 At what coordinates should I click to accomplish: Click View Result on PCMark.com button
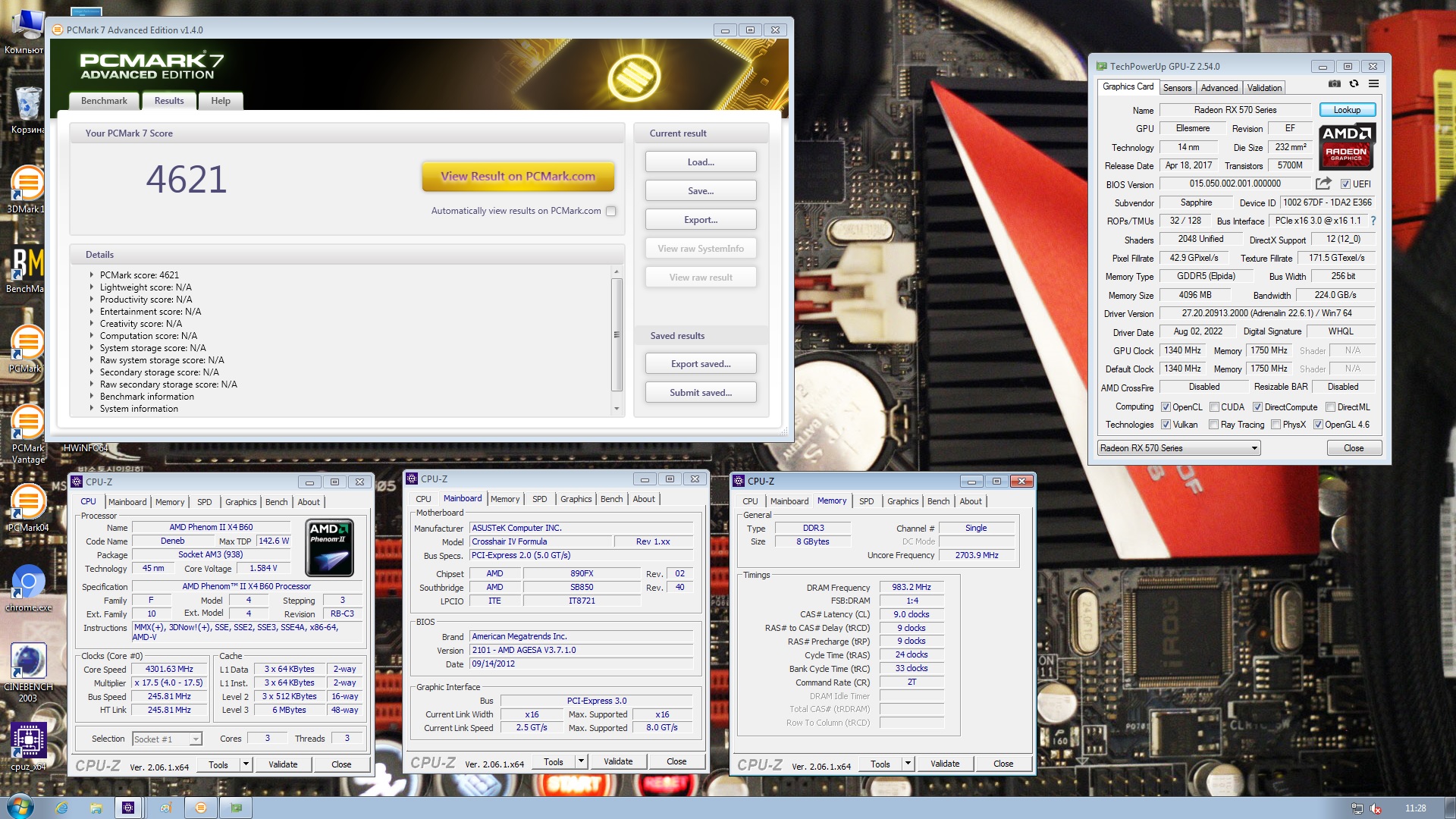(518, 176)
